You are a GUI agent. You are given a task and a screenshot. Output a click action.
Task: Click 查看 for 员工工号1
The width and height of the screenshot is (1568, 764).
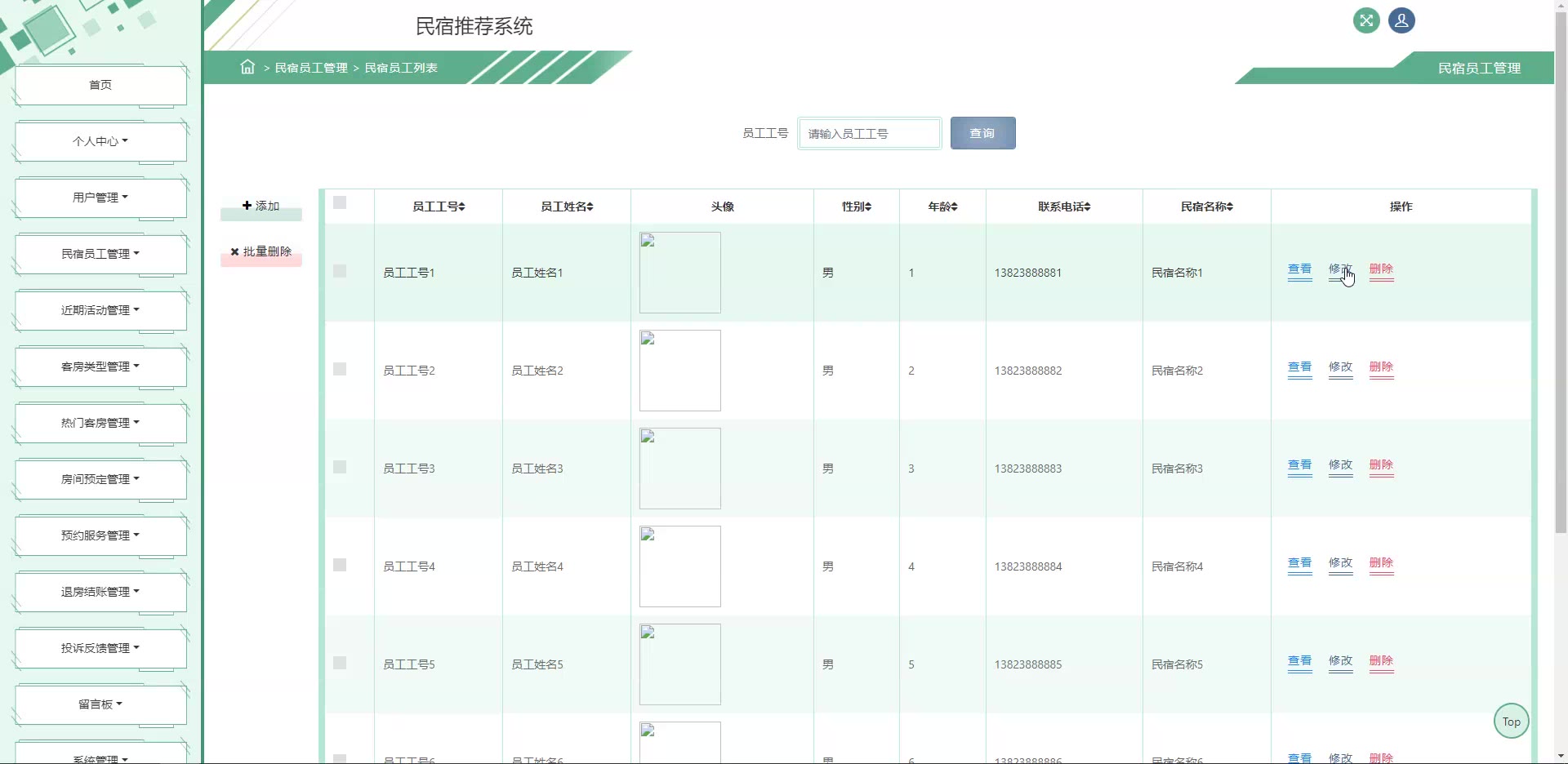pyautogui.click(x=1299, y=270)
